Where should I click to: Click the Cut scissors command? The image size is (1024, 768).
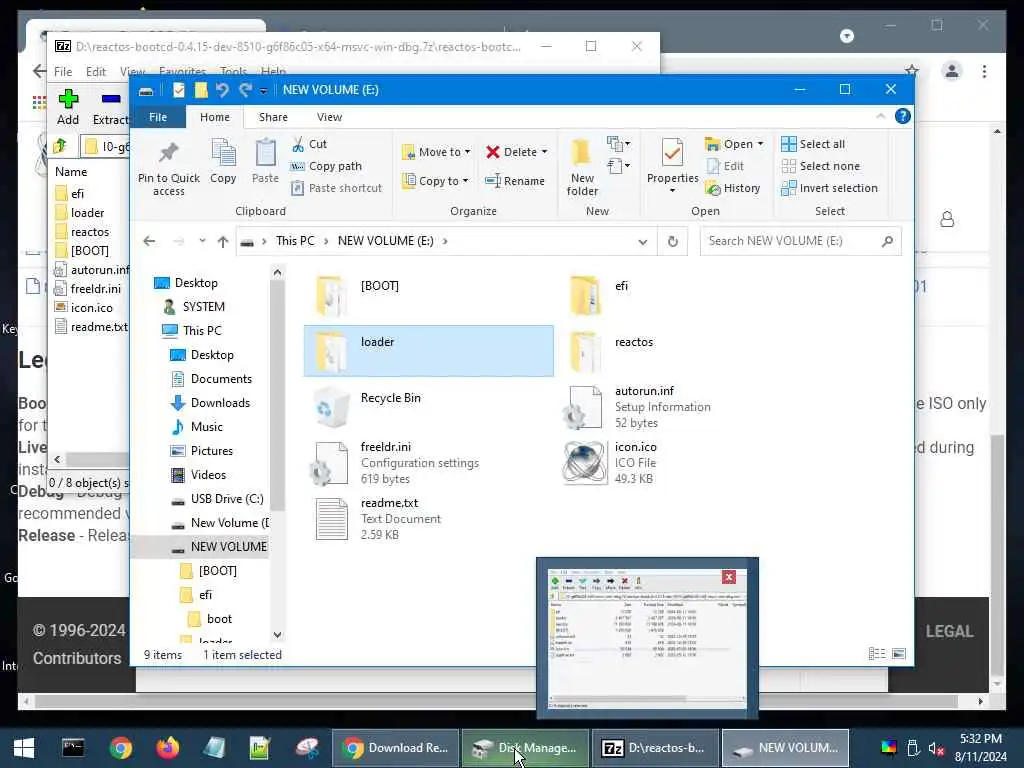[310, 144]
